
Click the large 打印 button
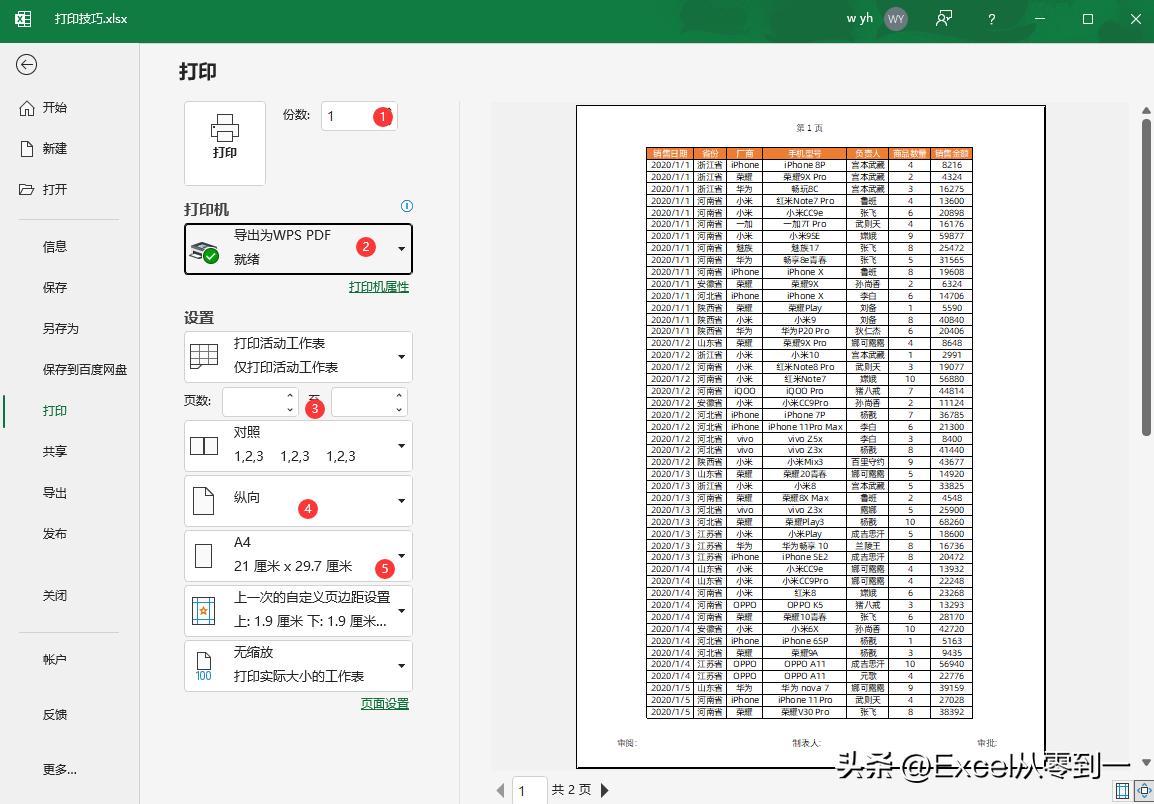(224, 142)
